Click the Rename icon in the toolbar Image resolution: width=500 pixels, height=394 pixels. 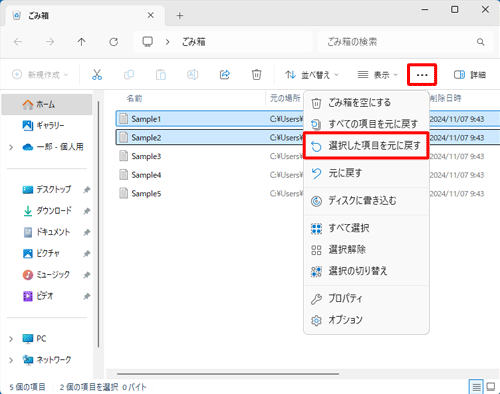coord(193,74)
